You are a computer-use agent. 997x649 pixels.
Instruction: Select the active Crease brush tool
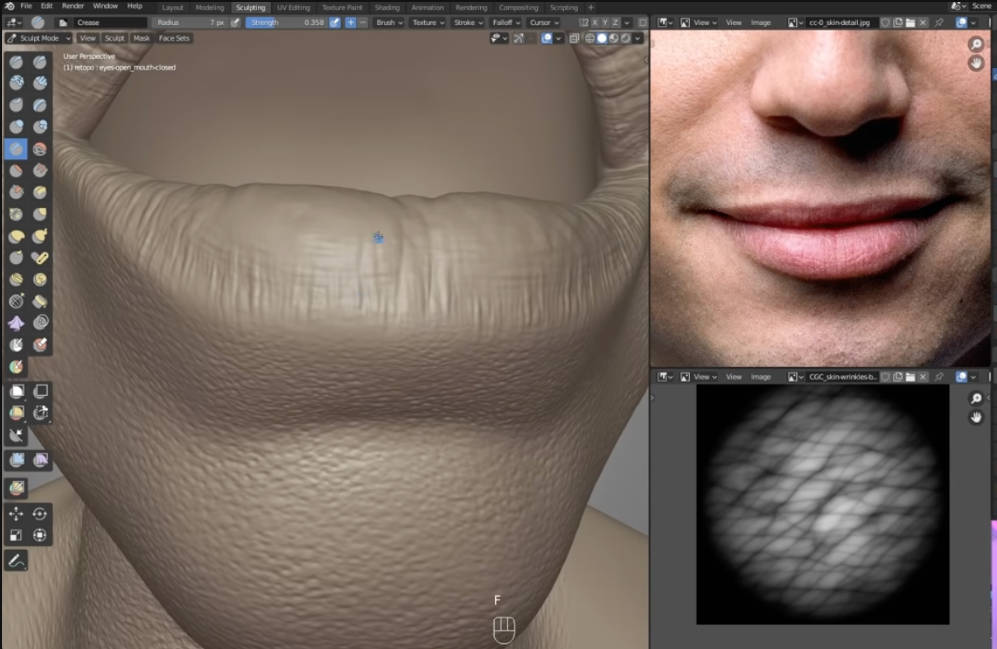(16, 149)
